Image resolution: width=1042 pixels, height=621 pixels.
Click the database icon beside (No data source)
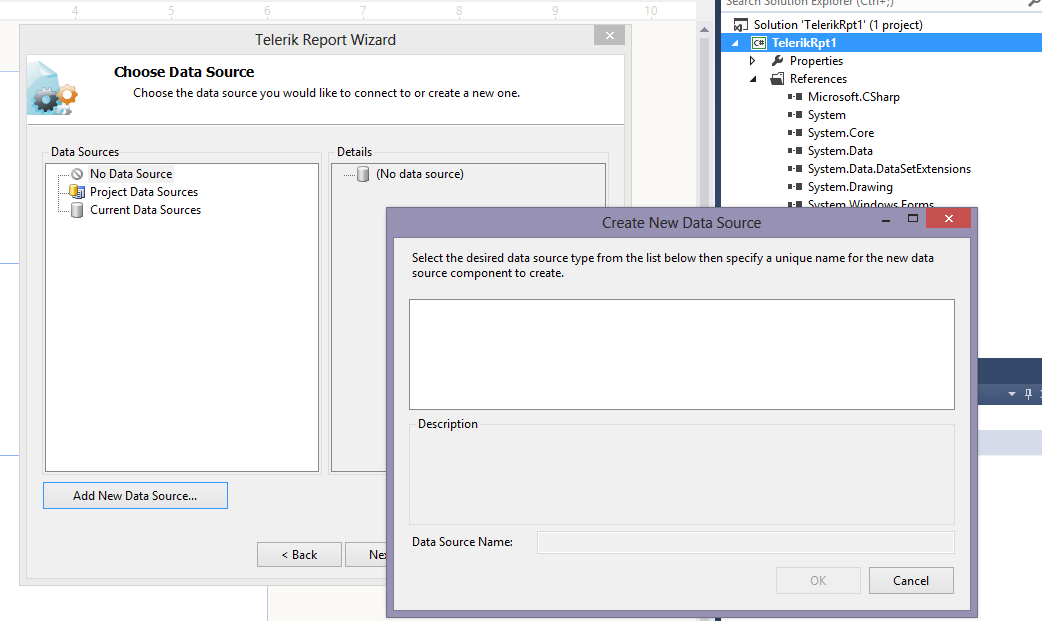pos(363,174)
